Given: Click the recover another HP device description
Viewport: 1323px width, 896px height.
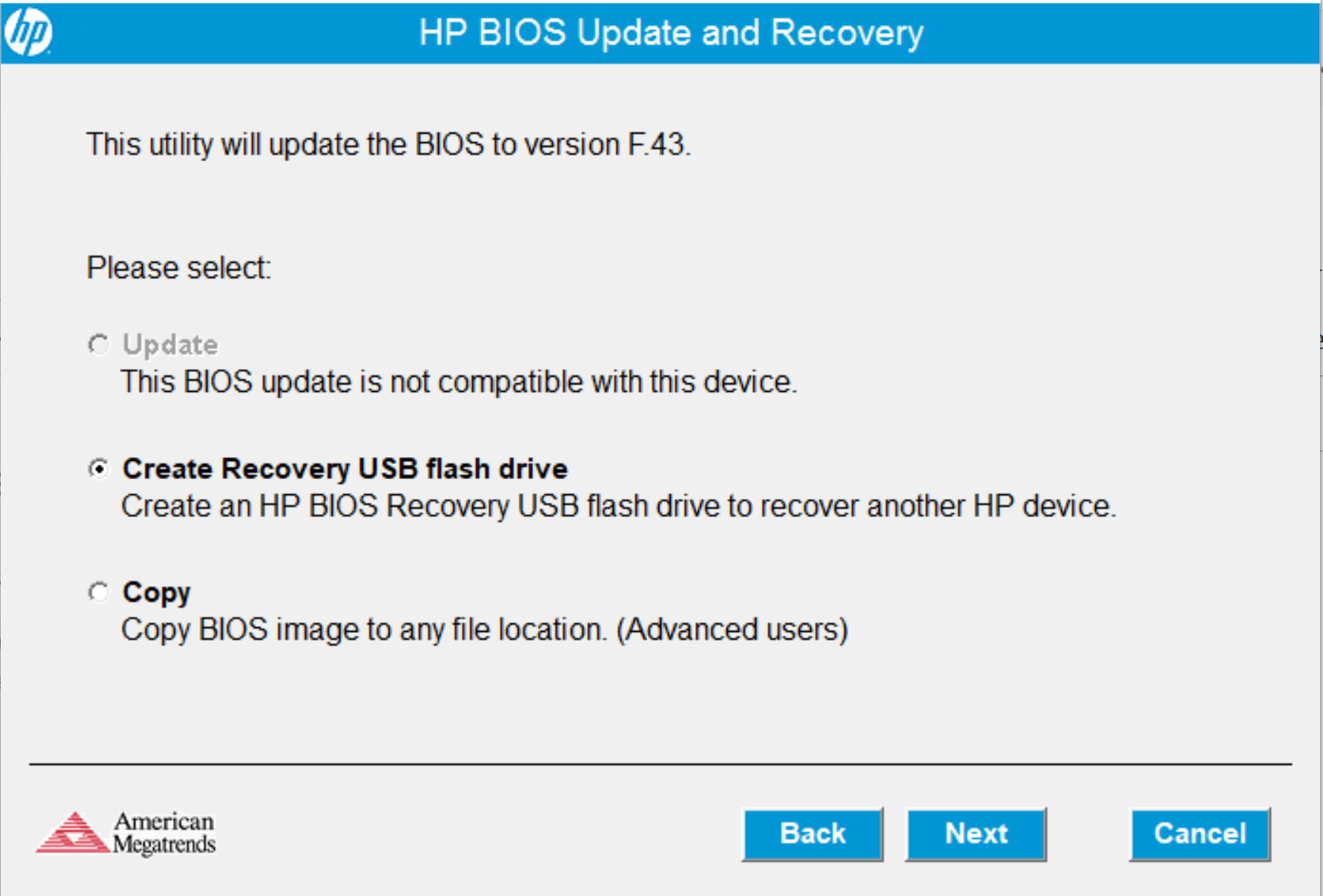Looking at the screenshot, I should pyautogui.click(x=618, y=506).
